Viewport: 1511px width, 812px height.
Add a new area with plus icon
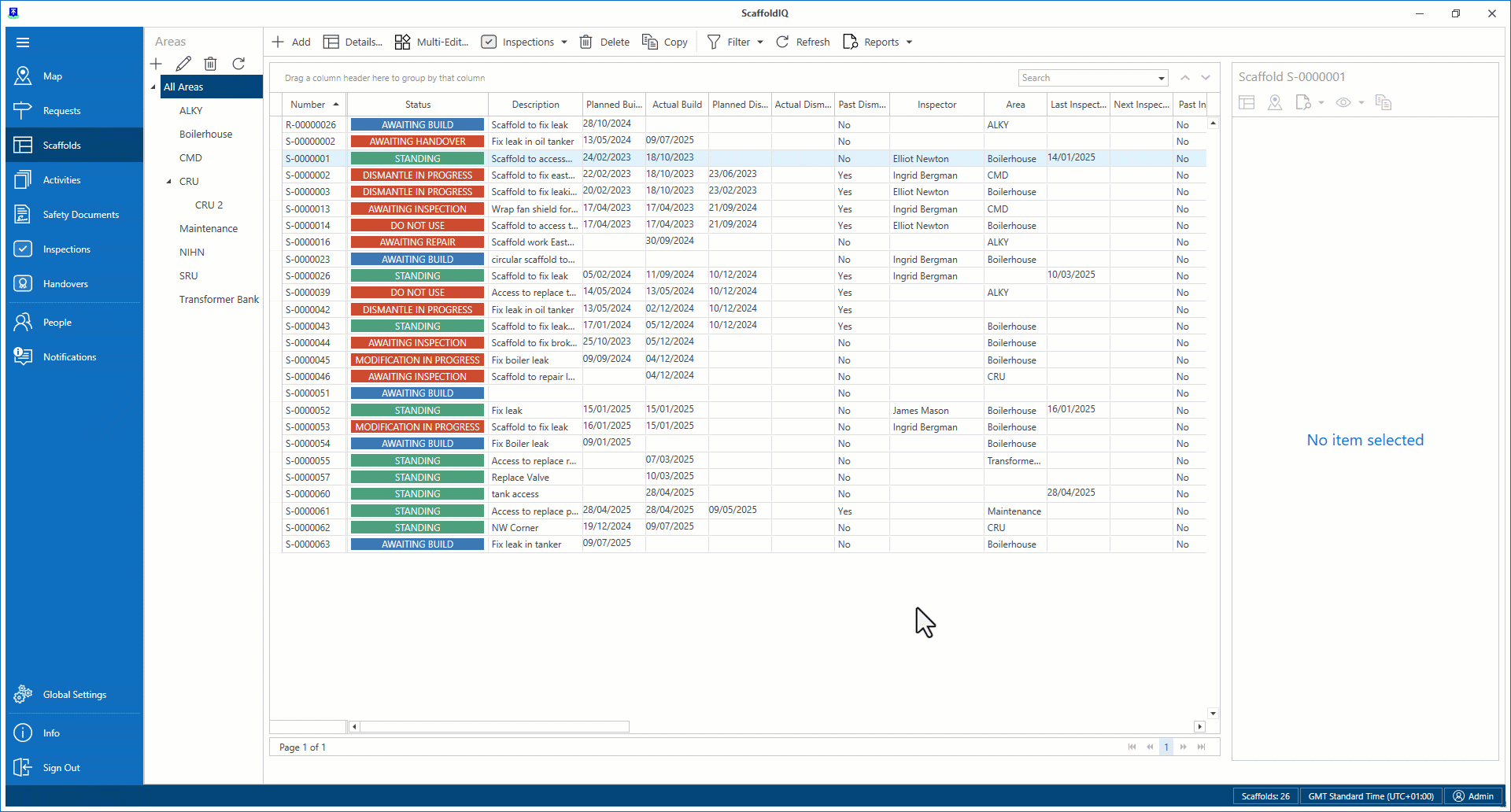[156, 64]
